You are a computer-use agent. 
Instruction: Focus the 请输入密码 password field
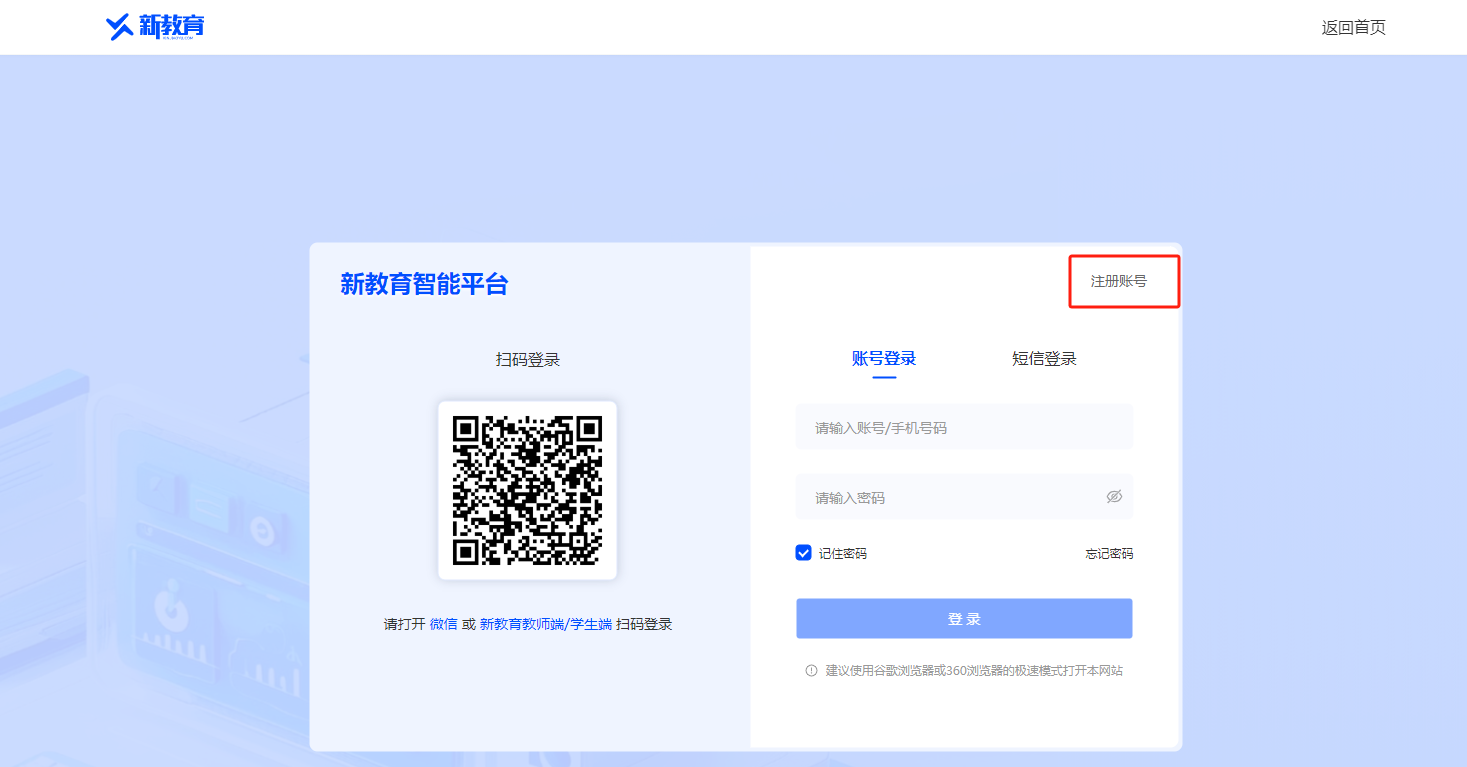coord(964,497)
